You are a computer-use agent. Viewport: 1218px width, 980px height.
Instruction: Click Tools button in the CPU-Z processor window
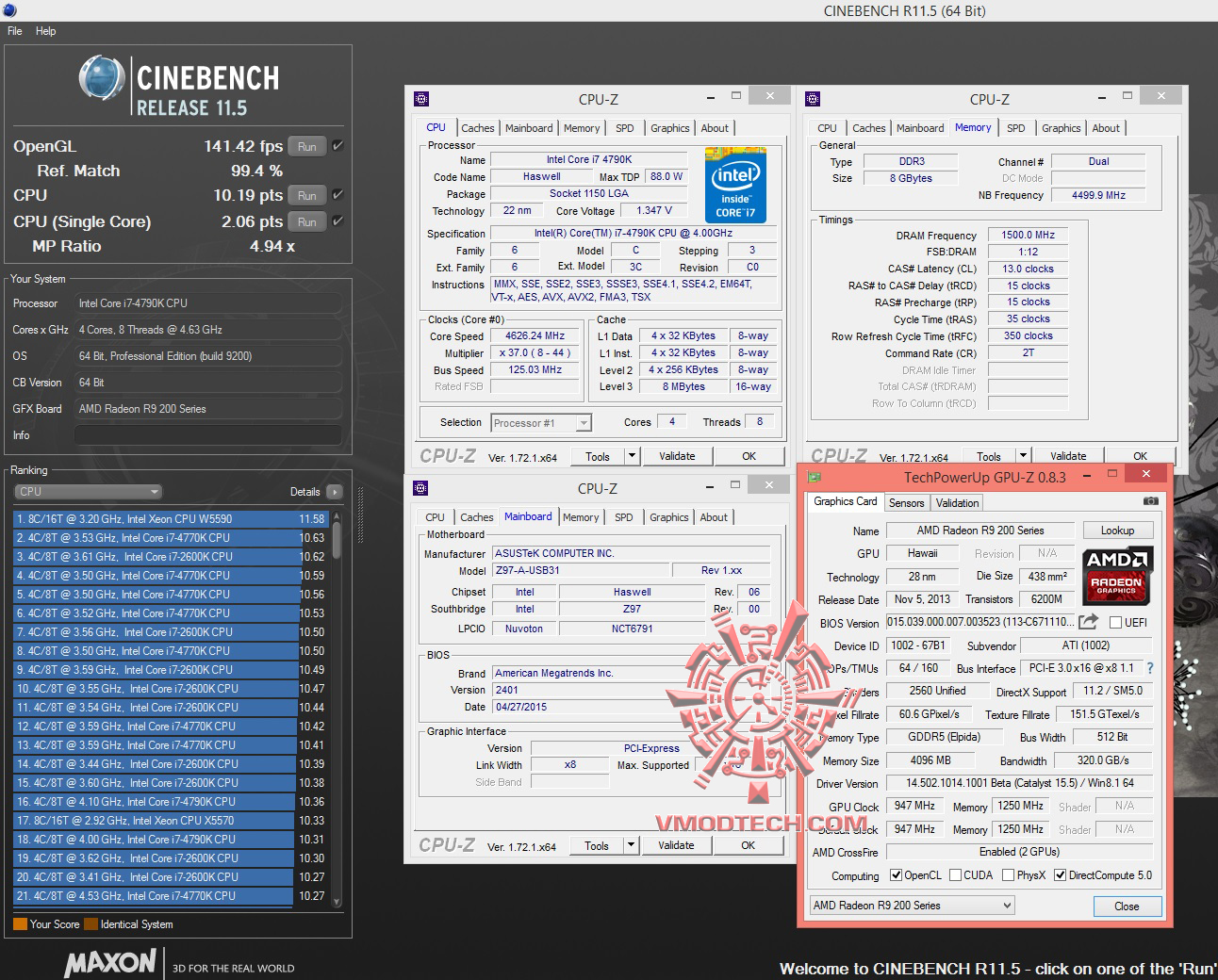(598, 456)
